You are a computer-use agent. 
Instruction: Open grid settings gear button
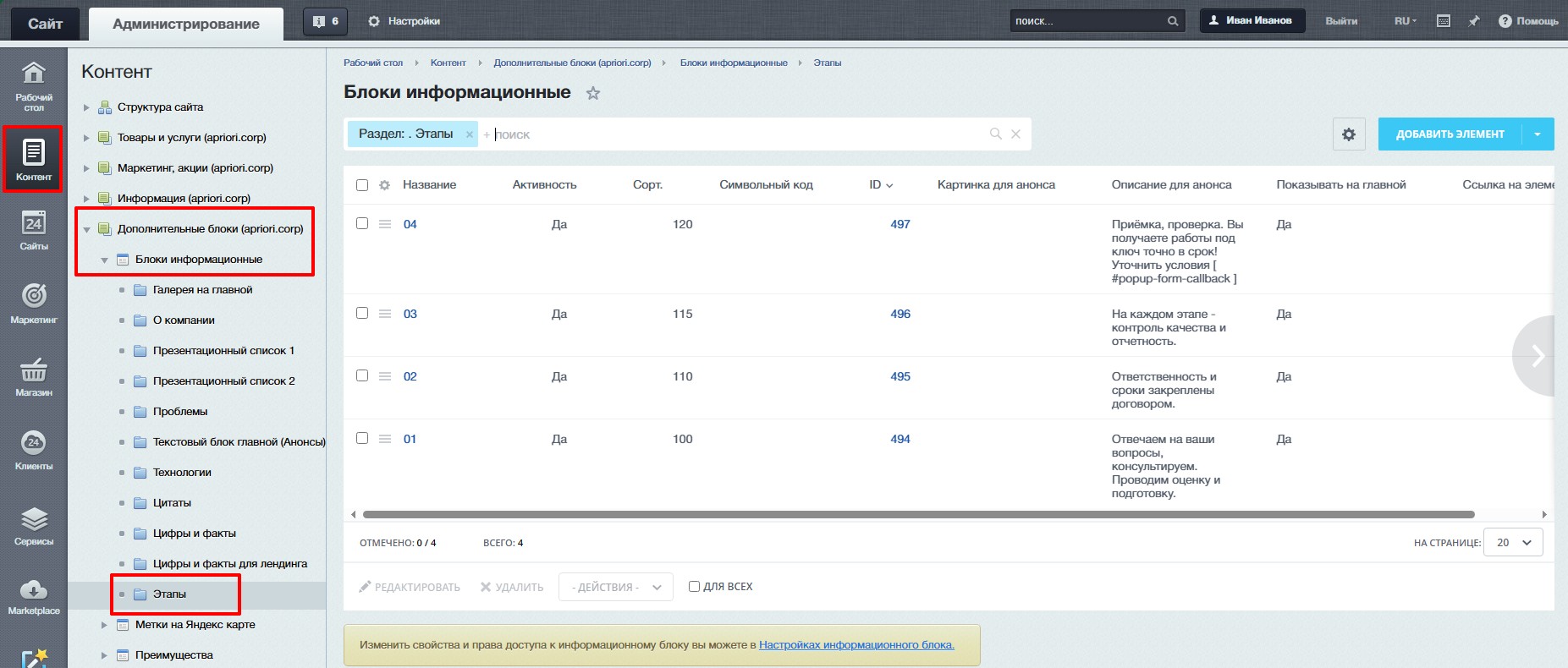click(1349, 134)
